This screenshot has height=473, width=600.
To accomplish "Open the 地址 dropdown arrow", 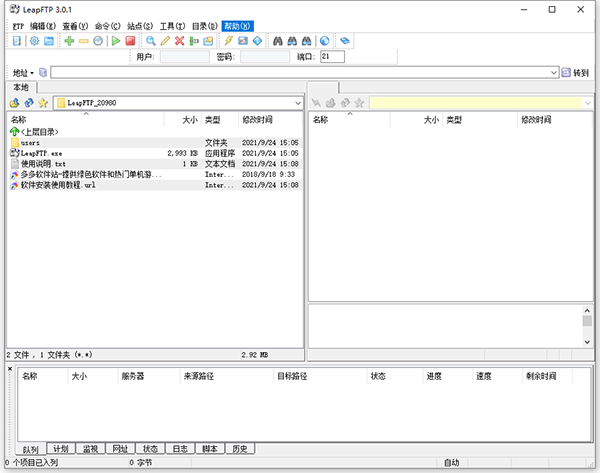I will click(x=32, y=73).
